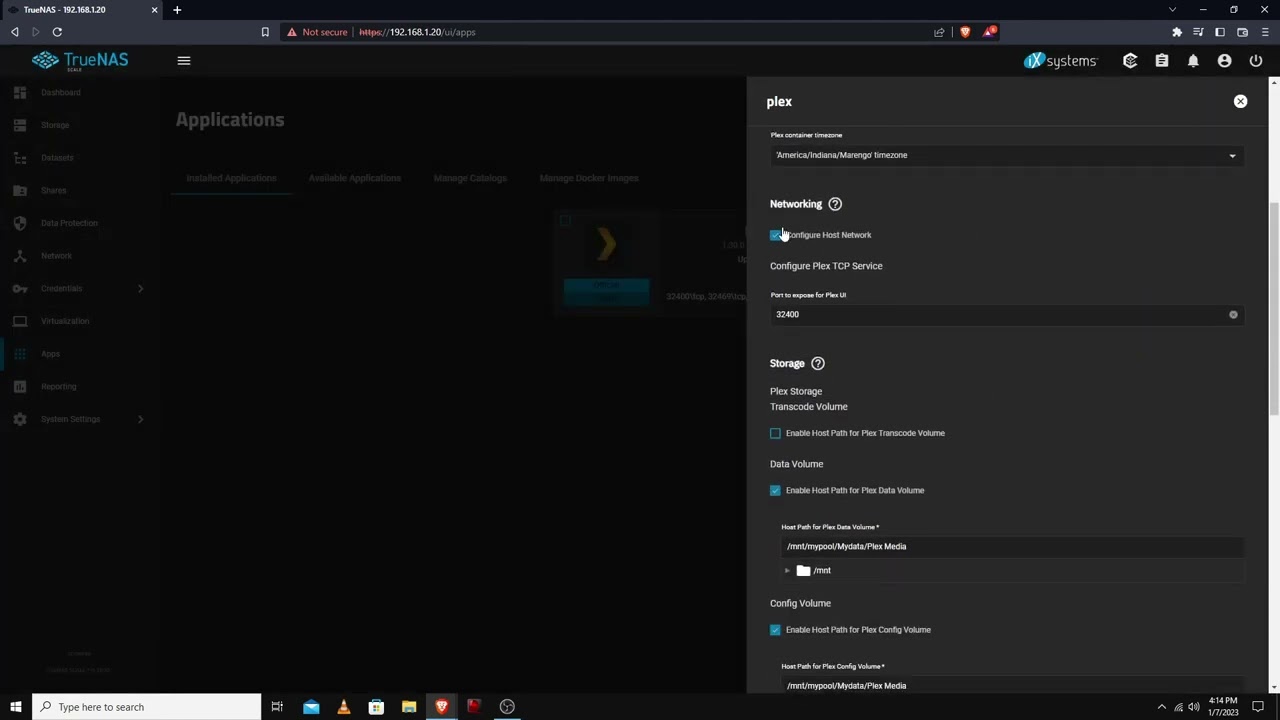Open the TrueNAS hamburger sidebar menu
1280x720 pixels.
pyautogui.click(x=184, y=60)
